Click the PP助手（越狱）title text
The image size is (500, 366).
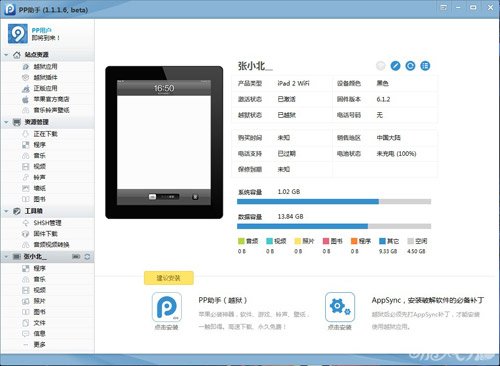(223, 300)
